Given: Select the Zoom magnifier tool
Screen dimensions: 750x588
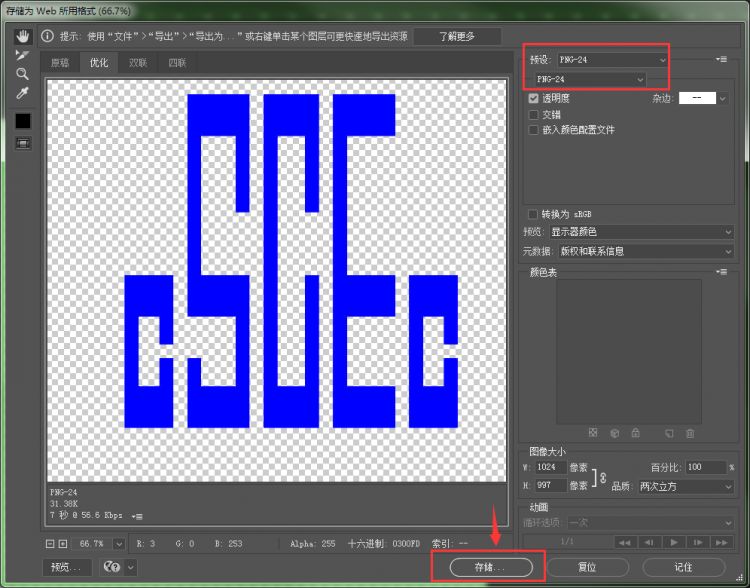Looking at the screenshot, I should coord(22,74).
